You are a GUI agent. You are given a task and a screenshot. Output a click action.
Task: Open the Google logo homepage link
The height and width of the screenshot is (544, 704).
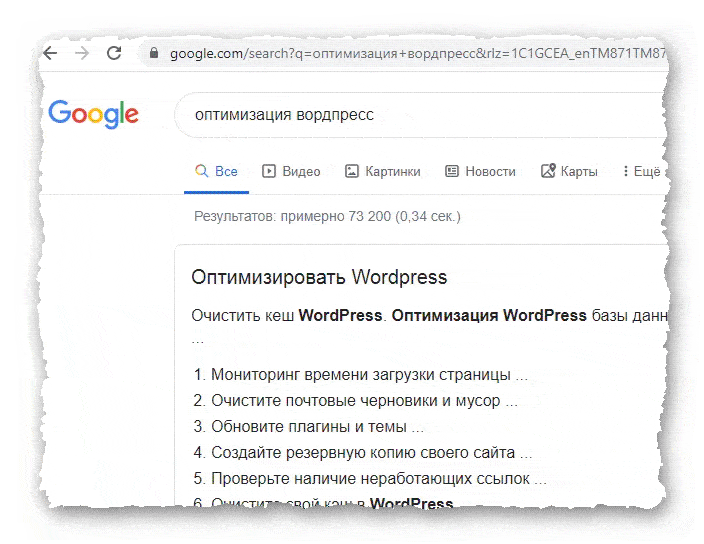tap(93, 114)
